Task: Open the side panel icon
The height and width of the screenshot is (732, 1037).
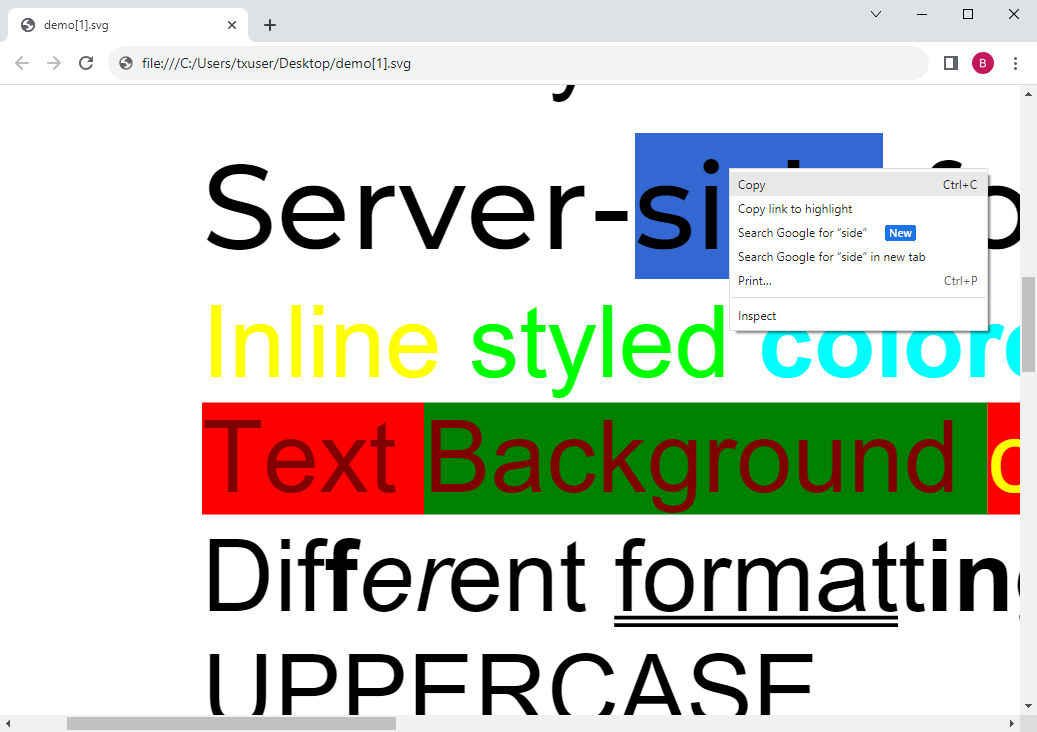Action: pyautogui.click(x=949, y=62)
